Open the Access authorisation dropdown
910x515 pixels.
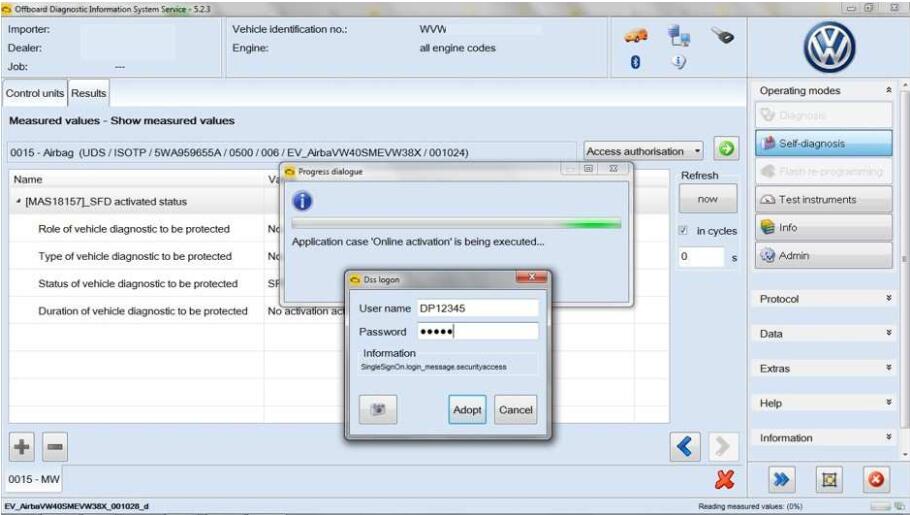643,152
